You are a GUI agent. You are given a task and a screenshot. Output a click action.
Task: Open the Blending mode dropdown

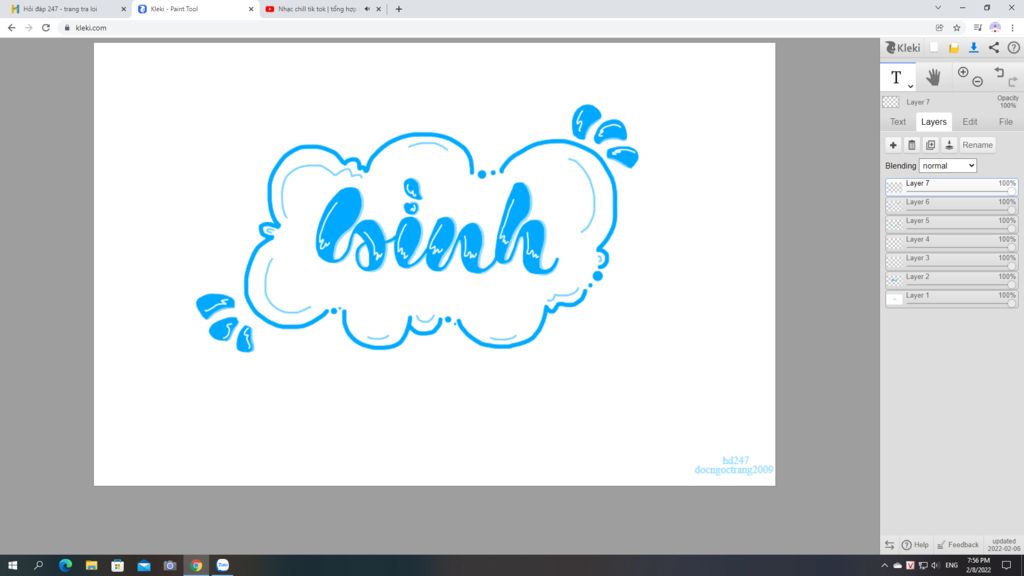[x=948, y=166]
